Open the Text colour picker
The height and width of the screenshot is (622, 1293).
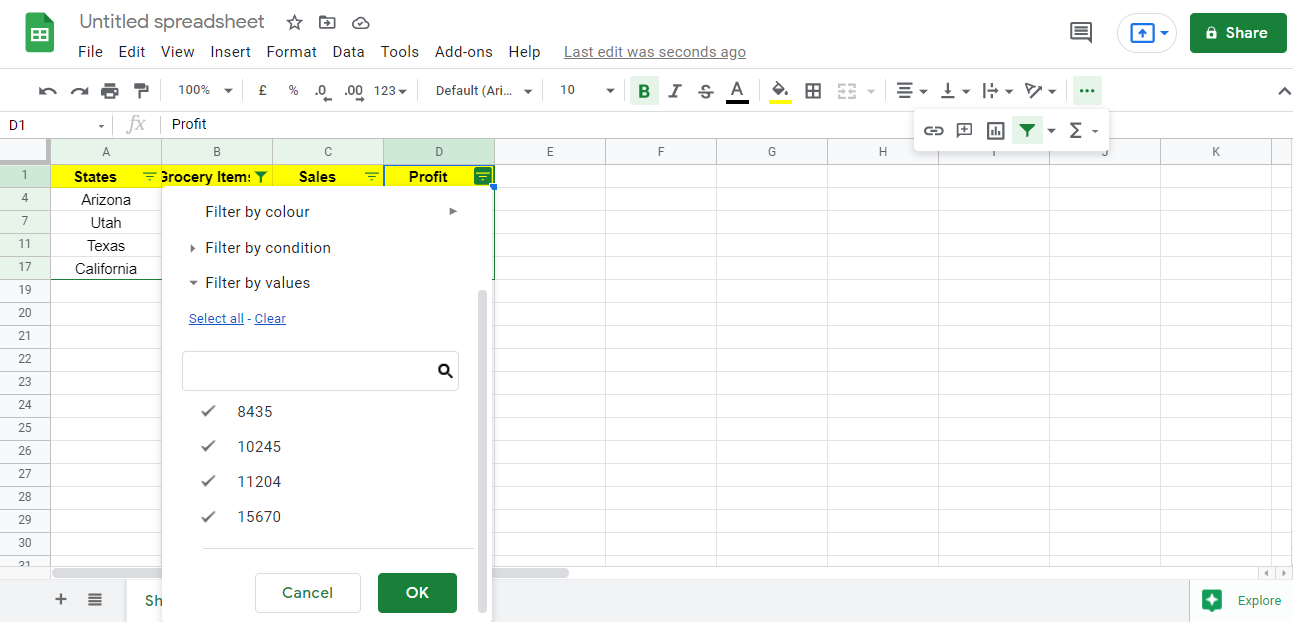737,91
